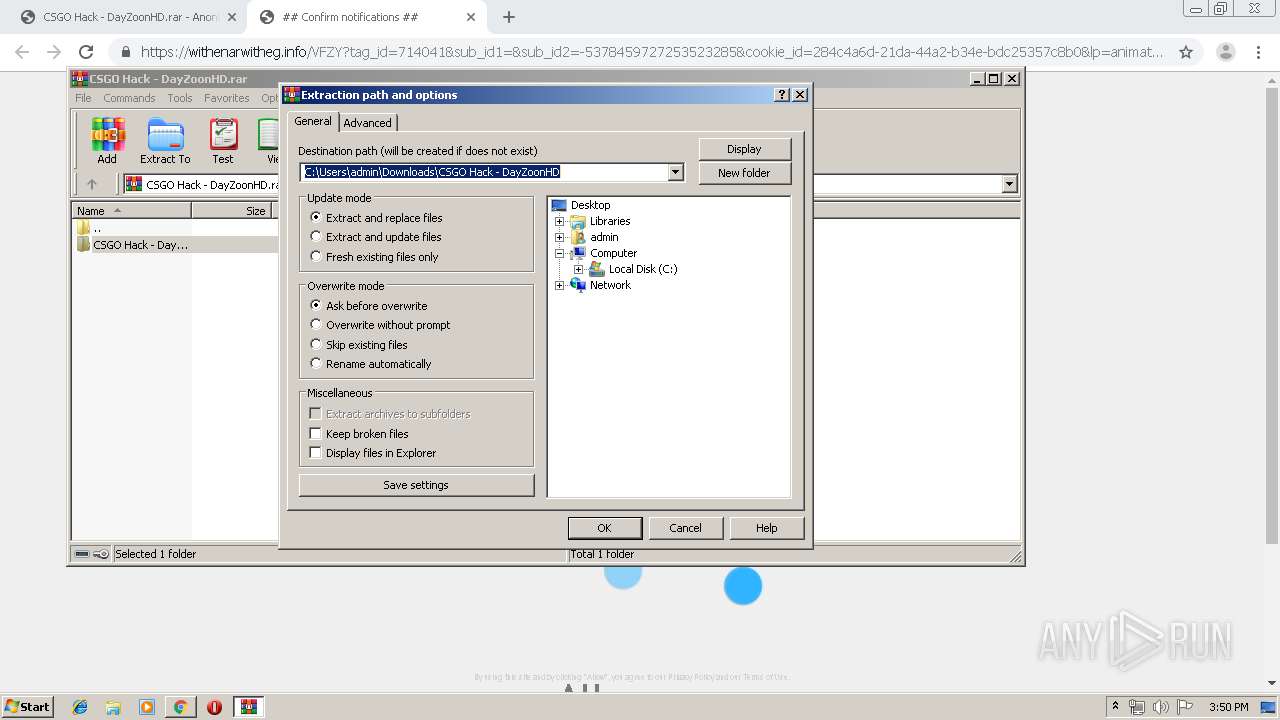This screenshot has height=720, width=1280.
Task: Click the WinRAR taskbar icon
Action: 248,707
